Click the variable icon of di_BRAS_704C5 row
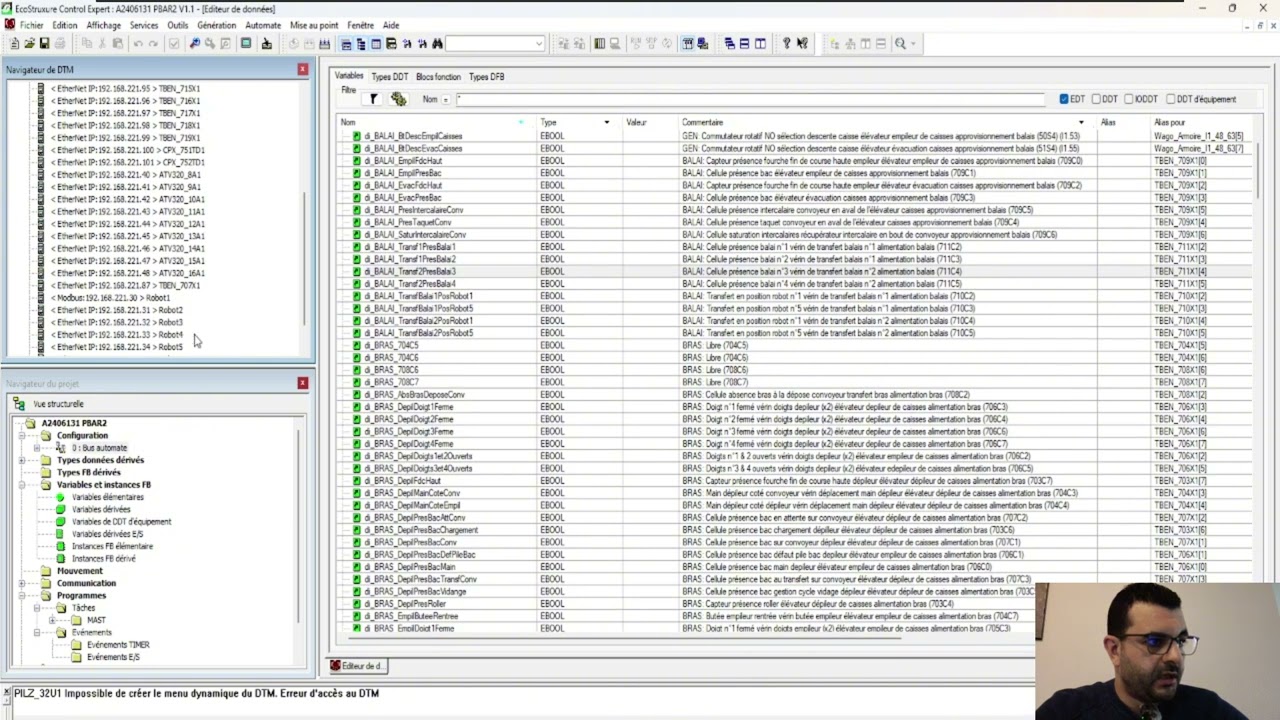Image resolution: width=1280 pixels, height=720 pixels. (x=356, y=345)
